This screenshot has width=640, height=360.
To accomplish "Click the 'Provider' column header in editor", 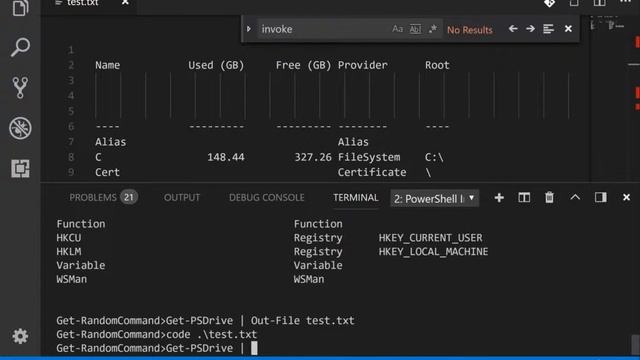I will tap(362, 65).
